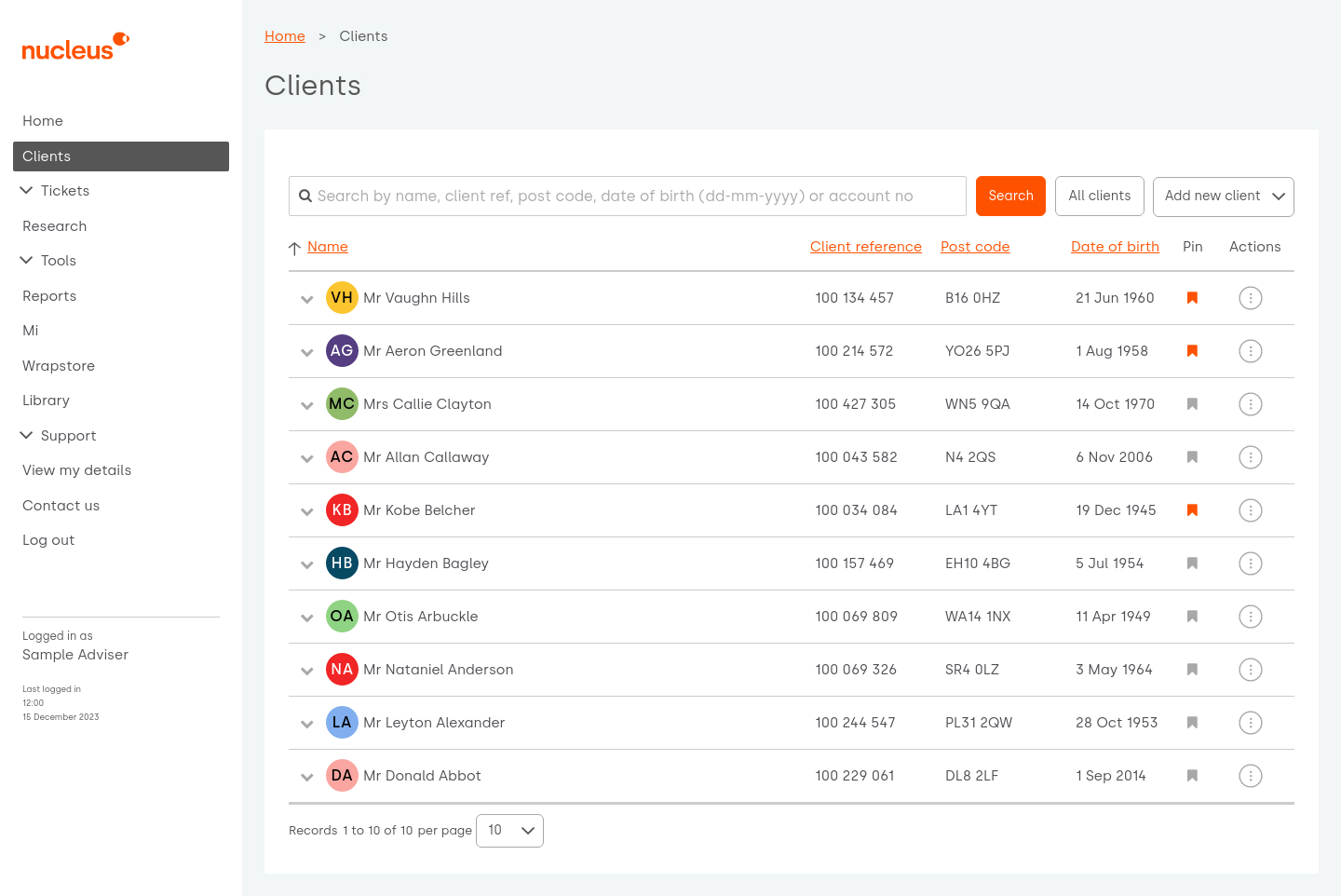The height and width of the screenshot is (896, 1341).
Task: Open actions menu for Mr Otis Arbuckle
Action: (1251, 617)
